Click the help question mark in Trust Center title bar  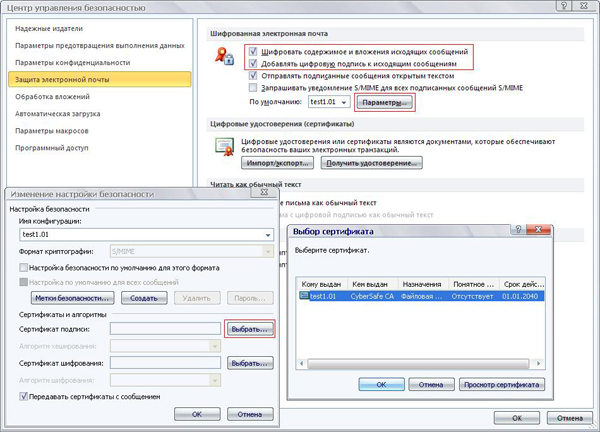pyautogui.click(x=564, y=6)
